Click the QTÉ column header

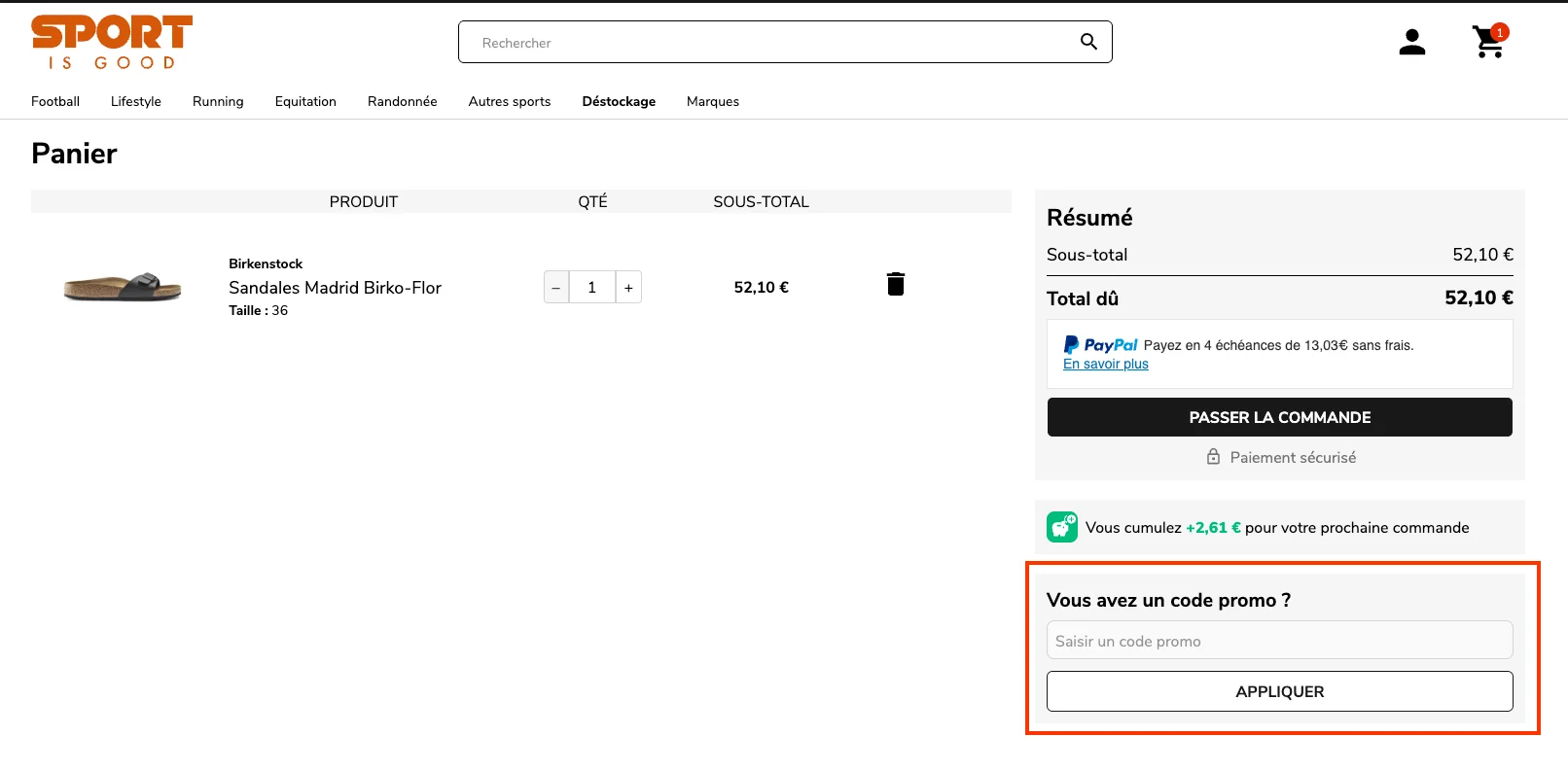(x=592, y=201)
